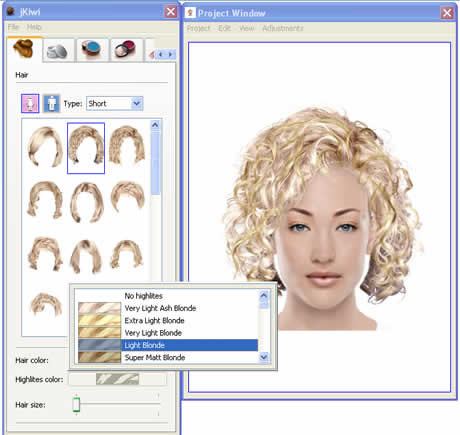Click the Project Window title bar icon
Screen dimensions: 460x435
click(190, 13)
